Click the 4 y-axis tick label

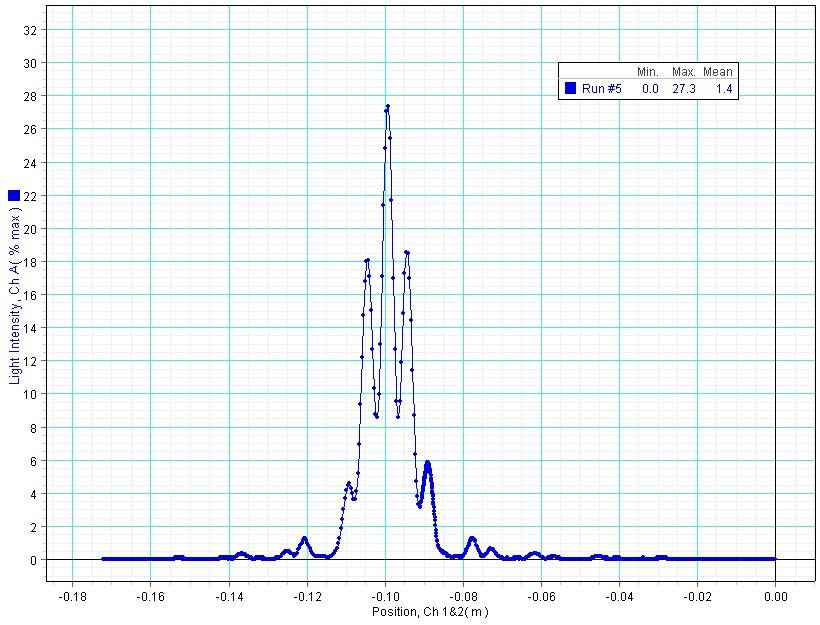[35, 494]
